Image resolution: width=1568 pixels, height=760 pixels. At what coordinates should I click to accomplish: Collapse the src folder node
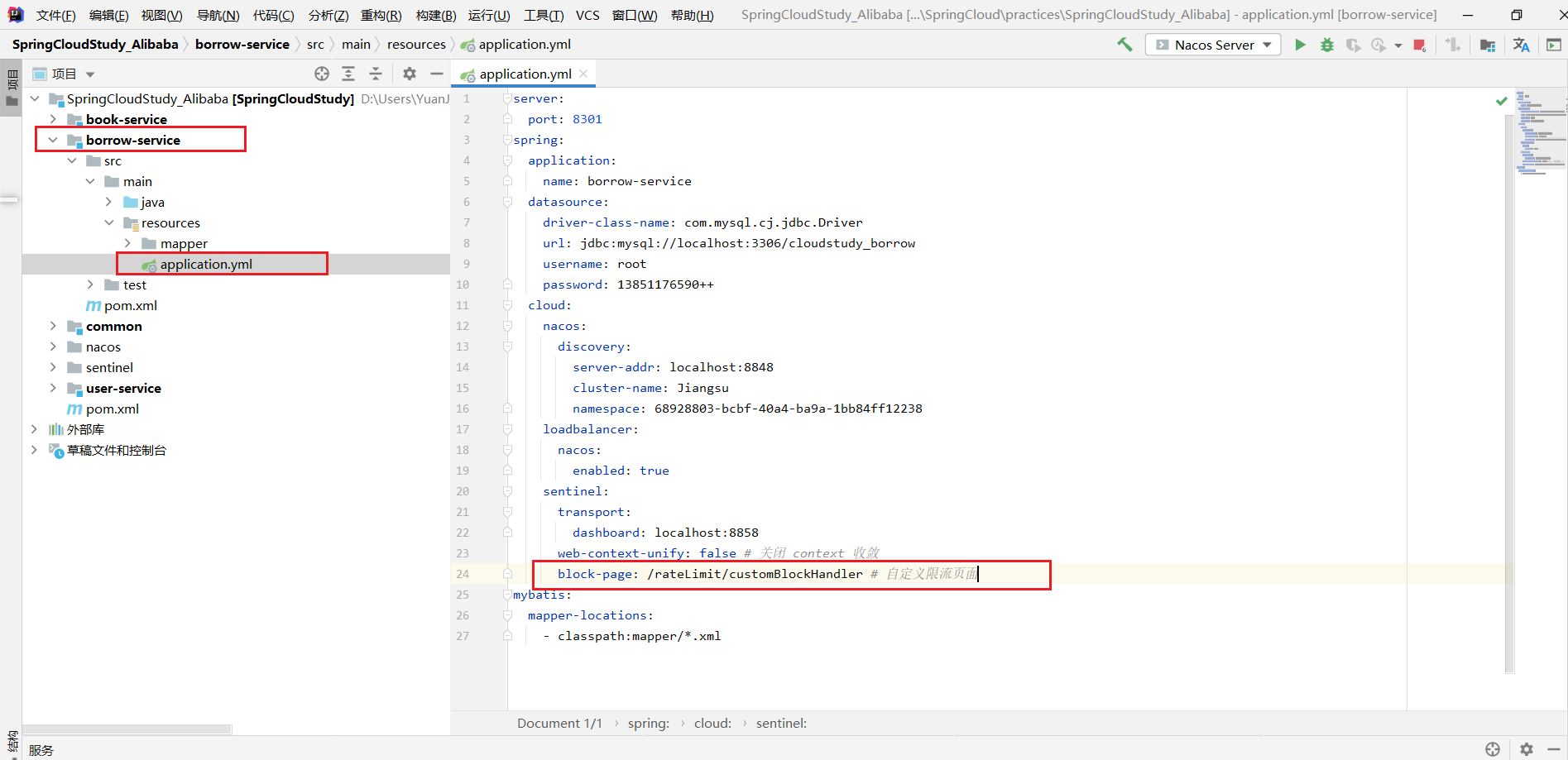pos(72,160)
